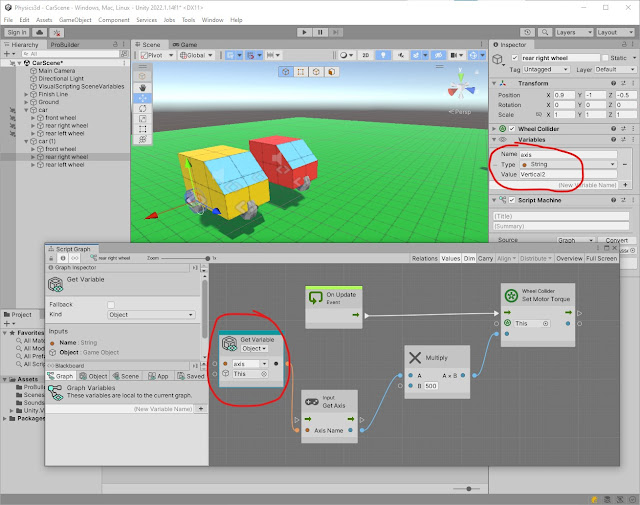The image size is (640, 505).
Task: Open the Component menu
Action: tap(113, 20)
